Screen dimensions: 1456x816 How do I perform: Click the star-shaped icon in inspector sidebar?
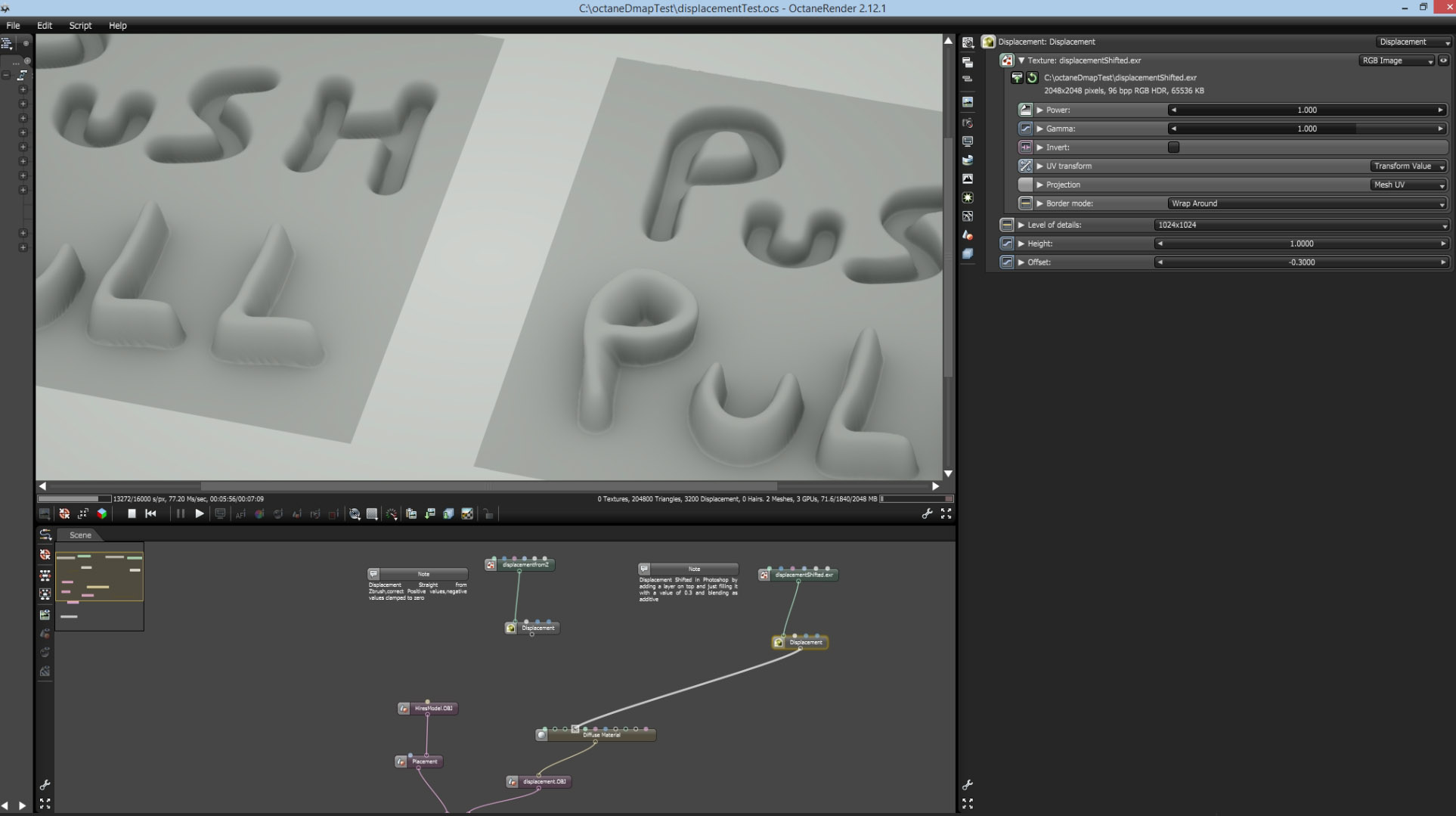click(x=968, y=197)
